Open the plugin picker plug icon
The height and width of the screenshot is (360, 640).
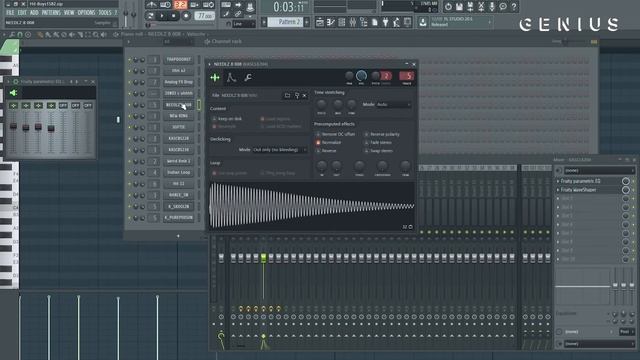(x=385, y=22)
